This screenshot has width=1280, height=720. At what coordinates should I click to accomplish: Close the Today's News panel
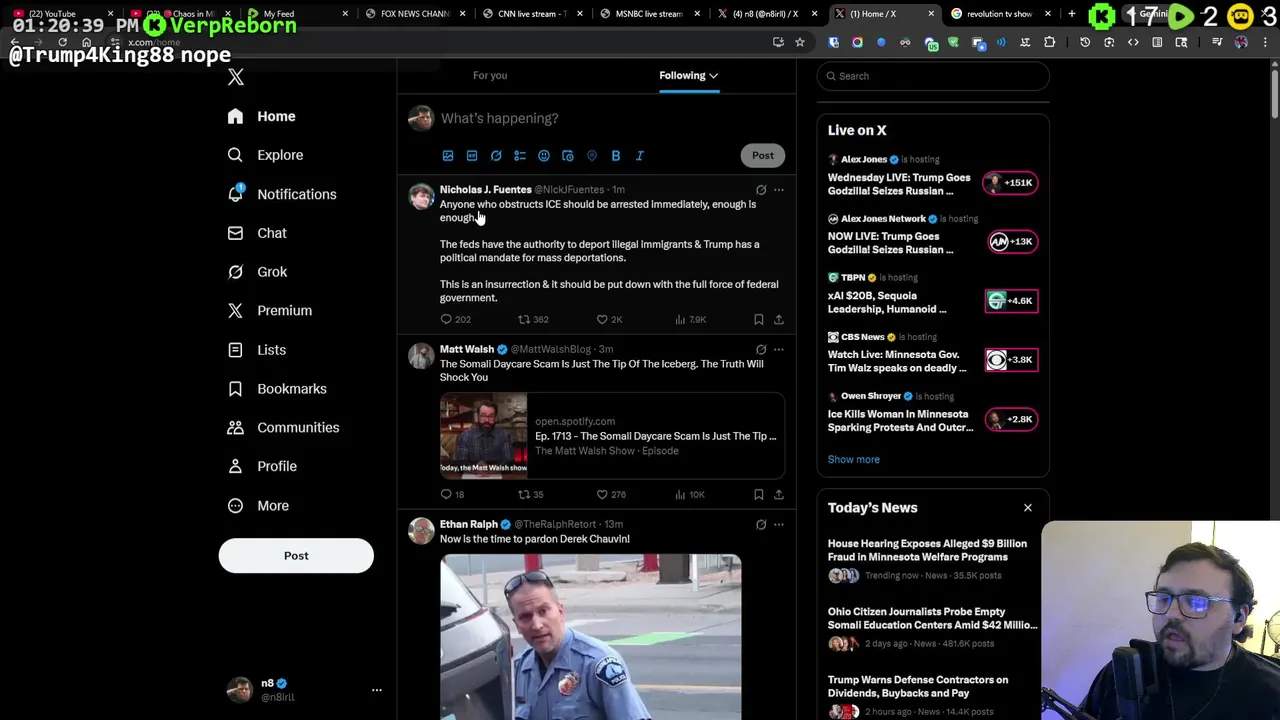1027,508
